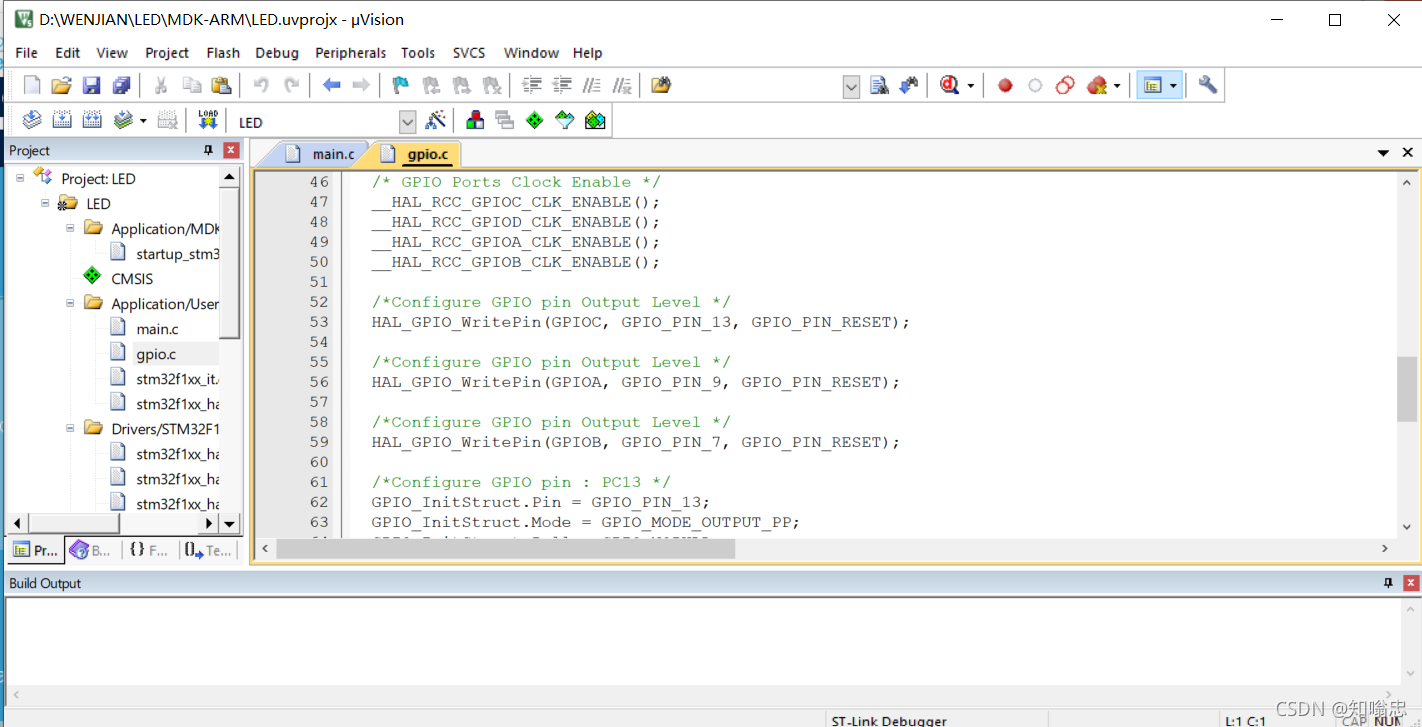
Task: Close the Project panel
Action: (231, 150)
